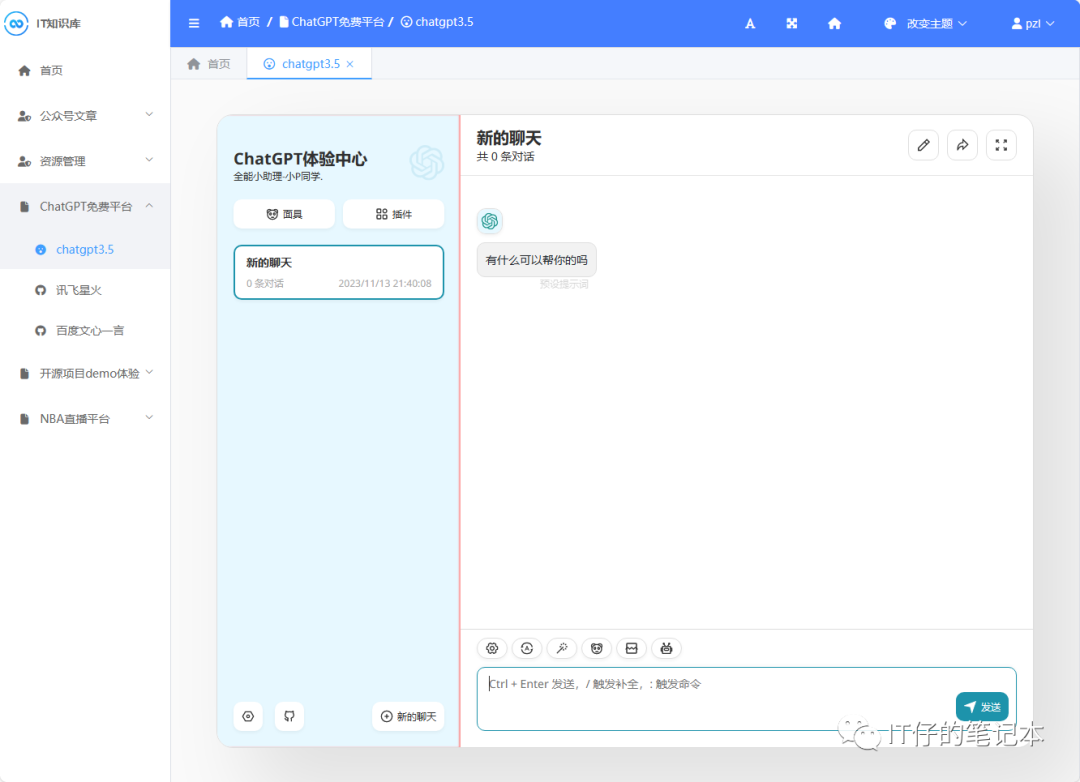Select the 新的聊天 conversation card
Image resolution: width=1080 pixels, height=782 pixels.
tap(339, 272)
